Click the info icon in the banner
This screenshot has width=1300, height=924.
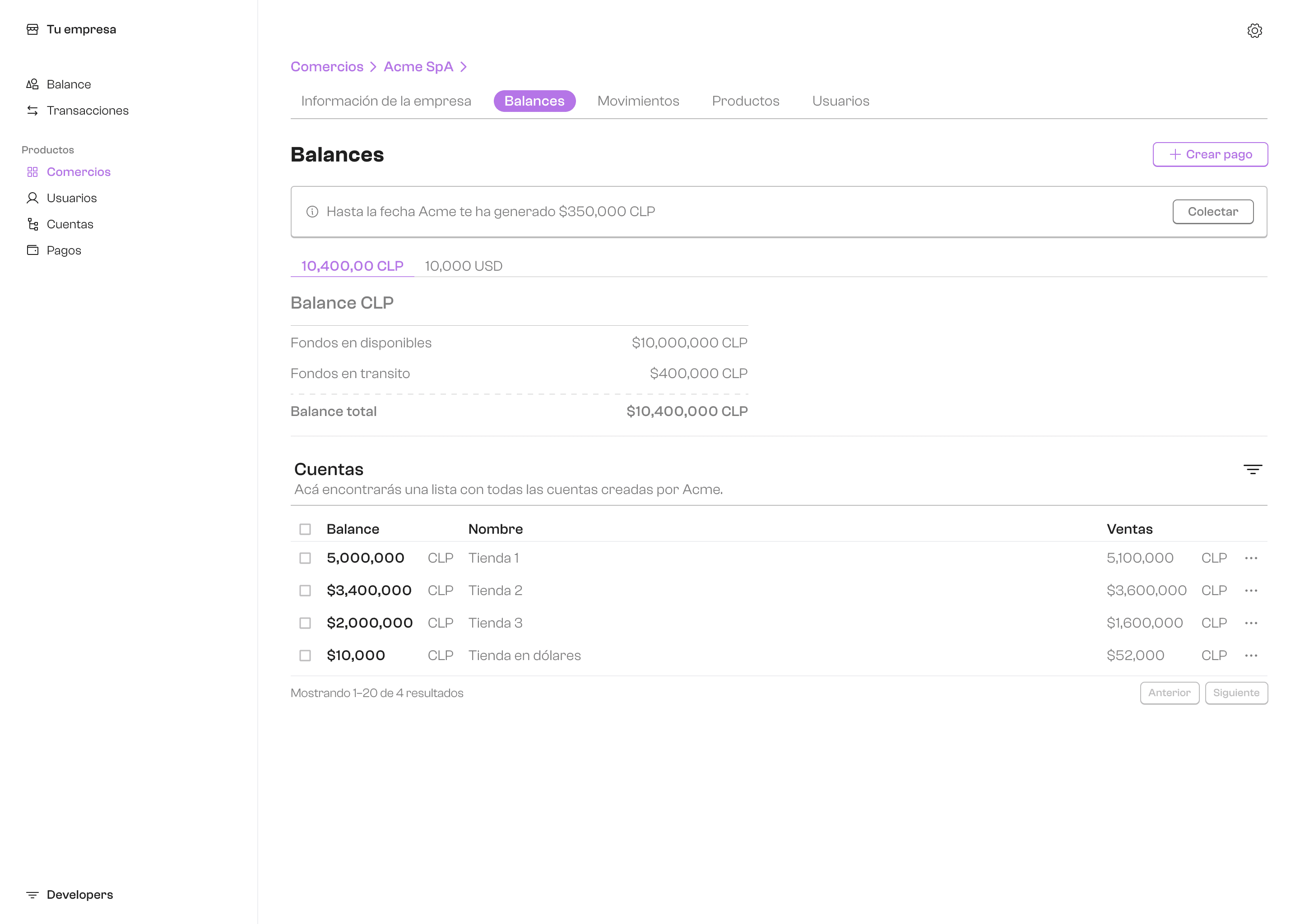click(x=312, y=212)
